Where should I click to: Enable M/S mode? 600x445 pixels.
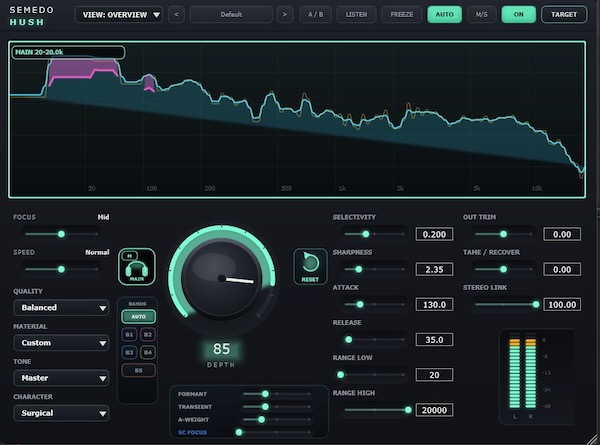[x=481, y=15]
